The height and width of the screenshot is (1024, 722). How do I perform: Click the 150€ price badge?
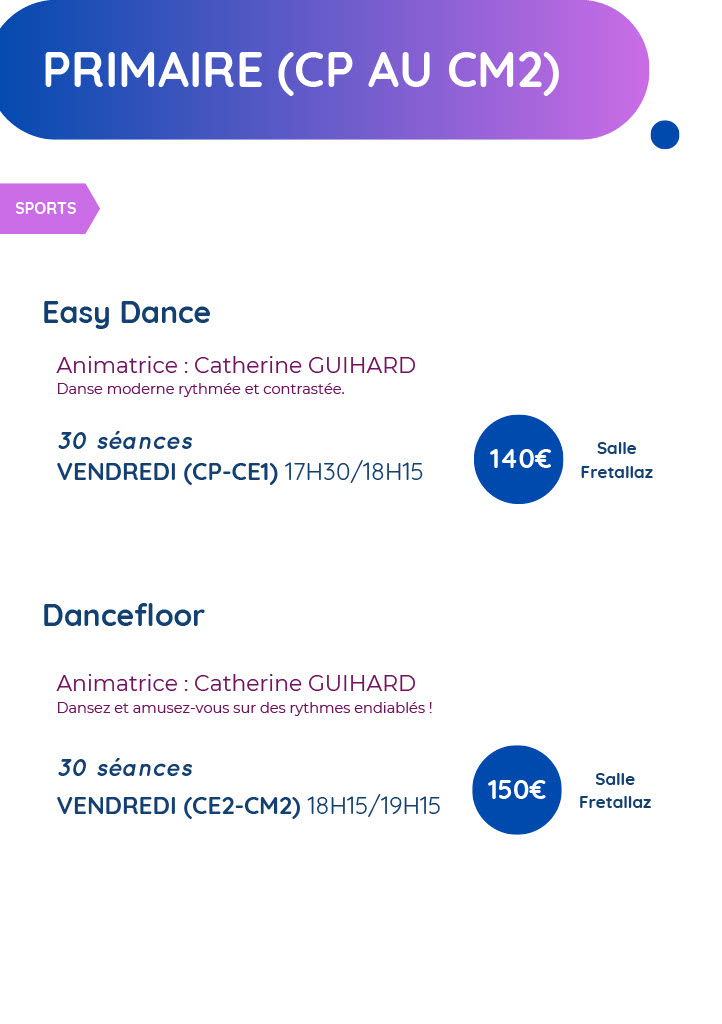517,790
